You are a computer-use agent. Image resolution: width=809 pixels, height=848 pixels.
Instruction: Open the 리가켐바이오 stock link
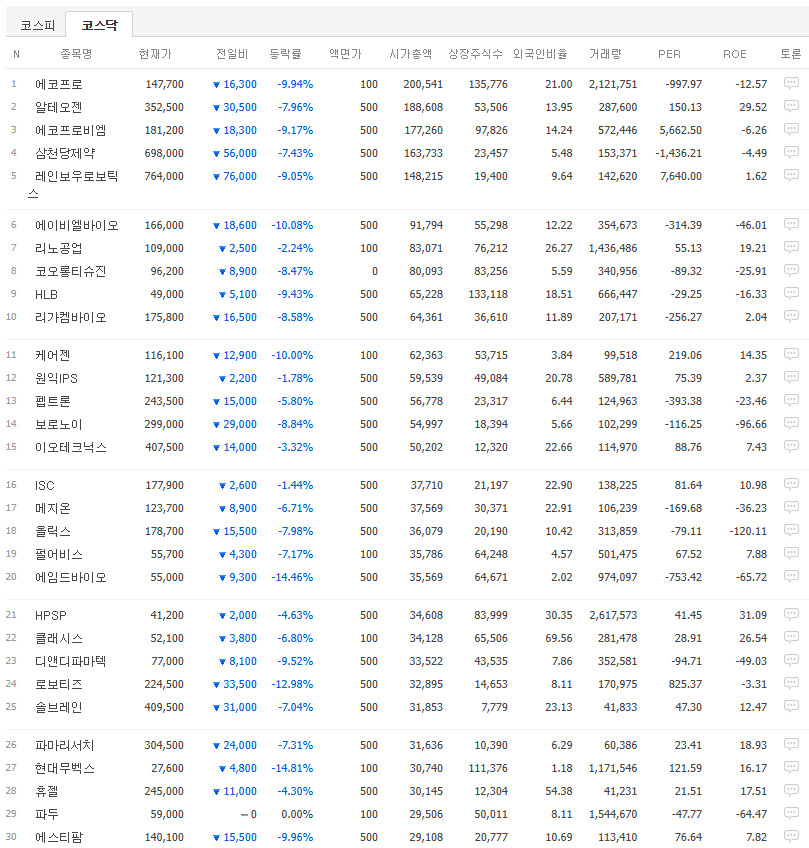coord(70,317)
